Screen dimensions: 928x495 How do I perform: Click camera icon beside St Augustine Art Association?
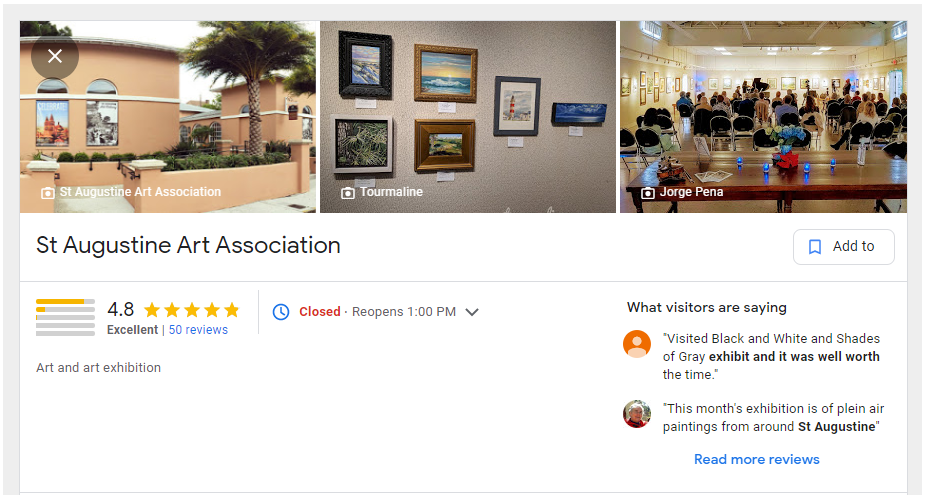[48, 193]
